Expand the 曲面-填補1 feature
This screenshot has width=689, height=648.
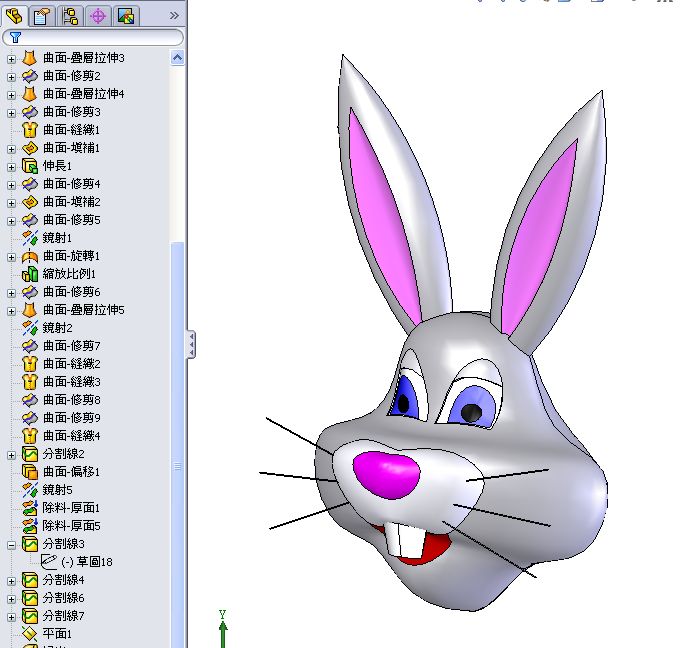(x=11, y=148)
